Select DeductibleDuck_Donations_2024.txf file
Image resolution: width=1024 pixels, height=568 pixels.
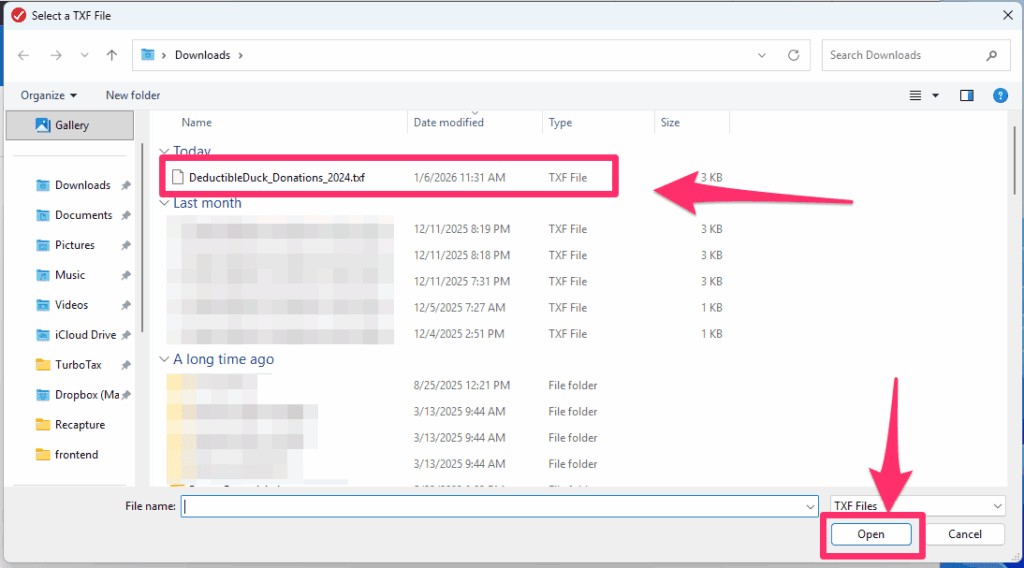tap(276, 177)
